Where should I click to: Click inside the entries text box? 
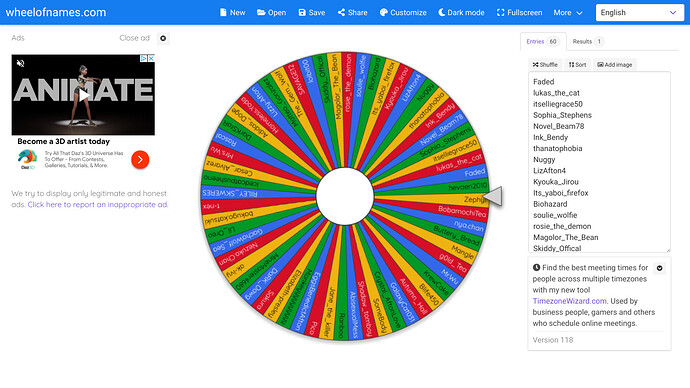[599, 162]
